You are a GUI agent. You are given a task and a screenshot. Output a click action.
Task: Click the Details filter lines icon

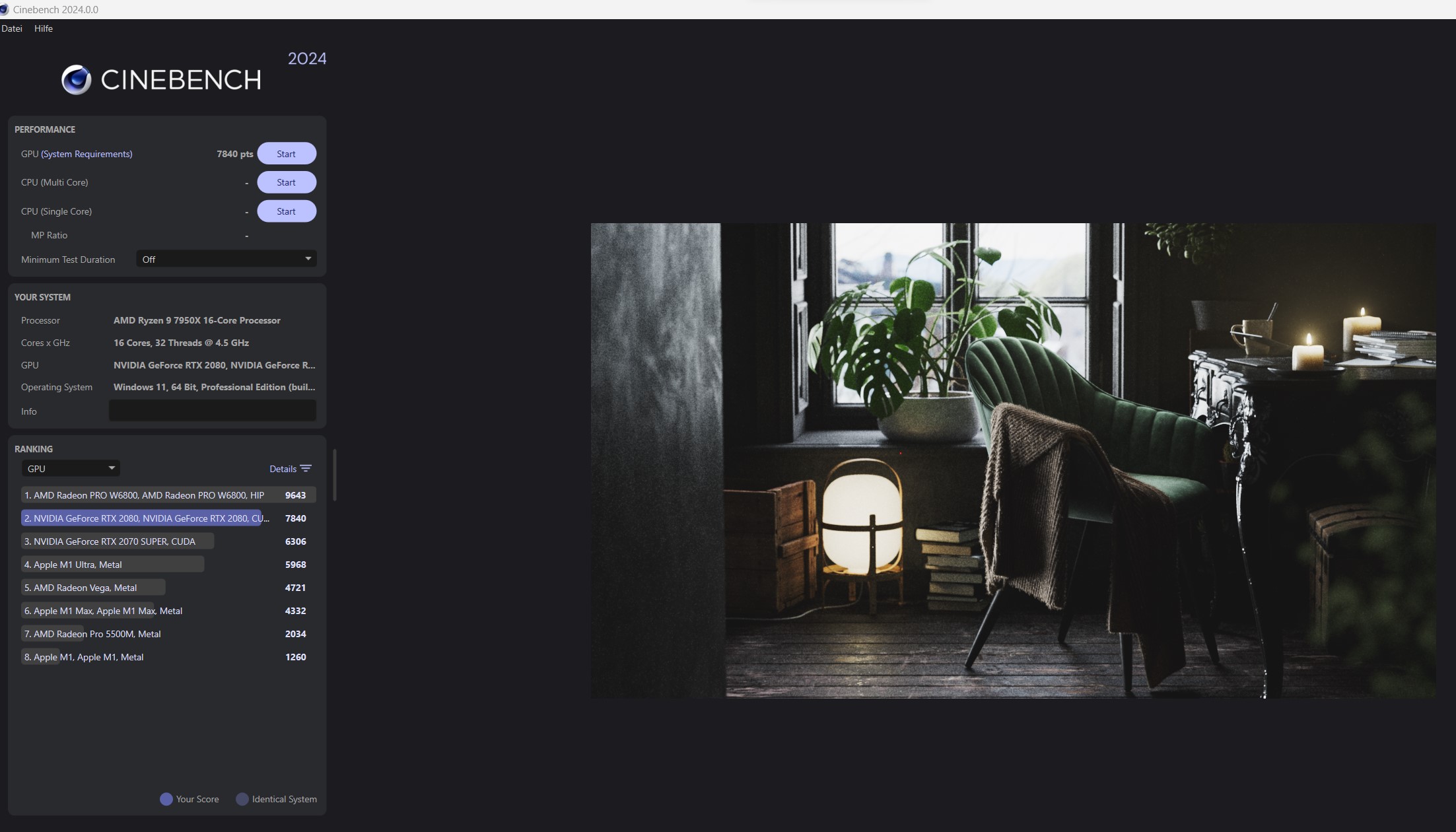point(306,469)
